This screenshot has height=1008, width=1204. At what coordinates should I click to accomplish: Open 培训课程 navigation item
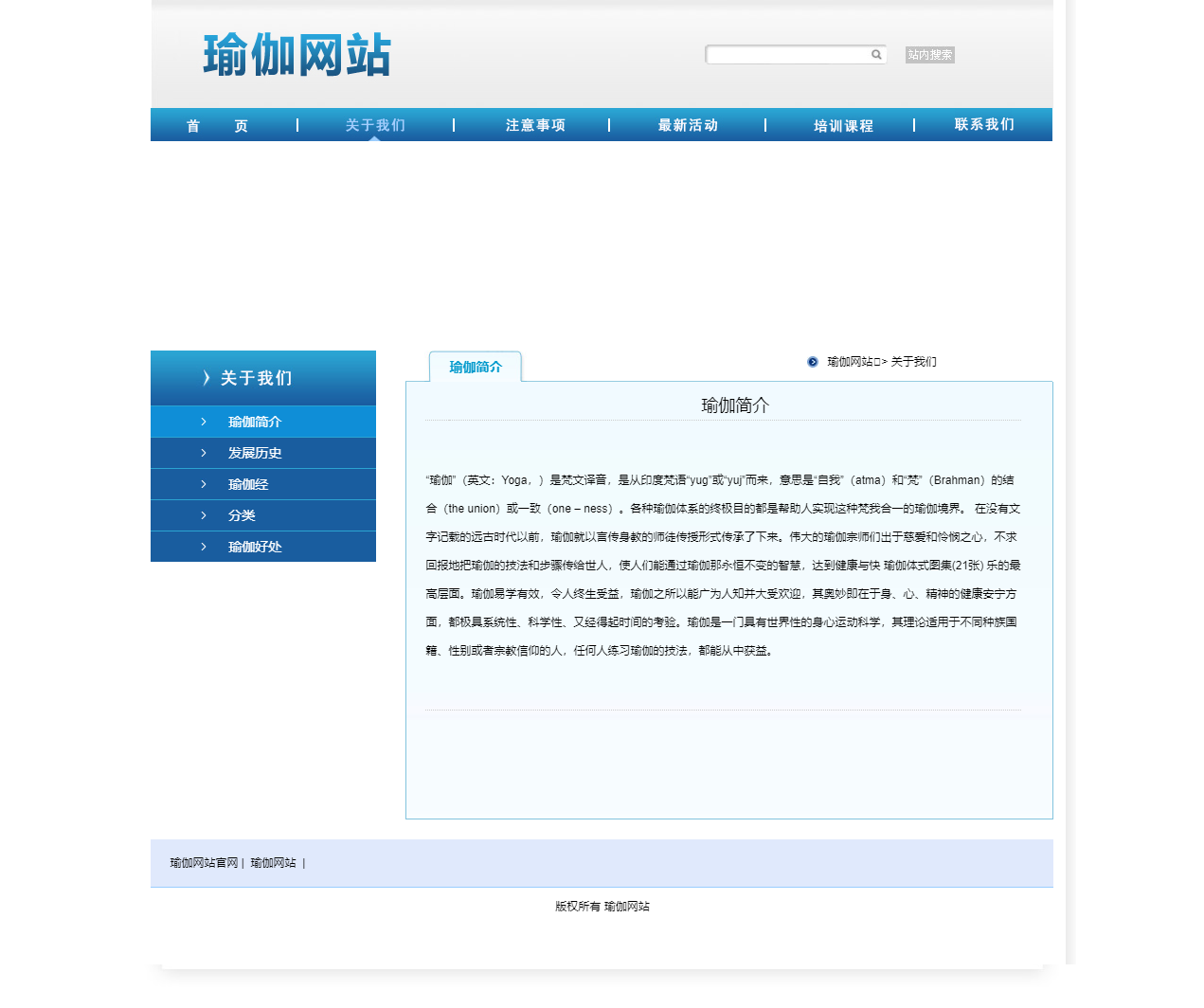pos(843,125)
